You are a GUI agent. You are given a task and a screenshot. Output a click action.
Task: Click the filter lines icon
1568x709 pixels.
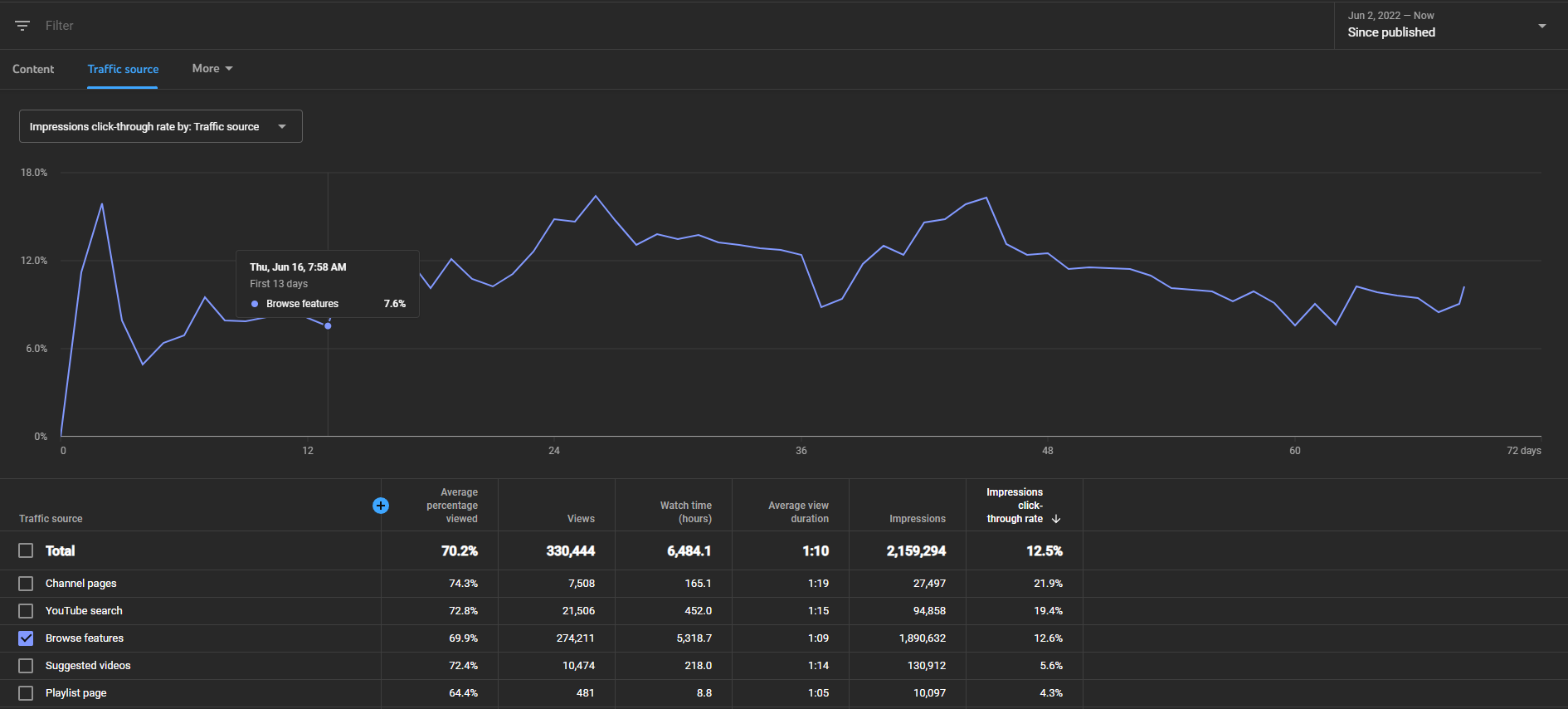point(22,26)
